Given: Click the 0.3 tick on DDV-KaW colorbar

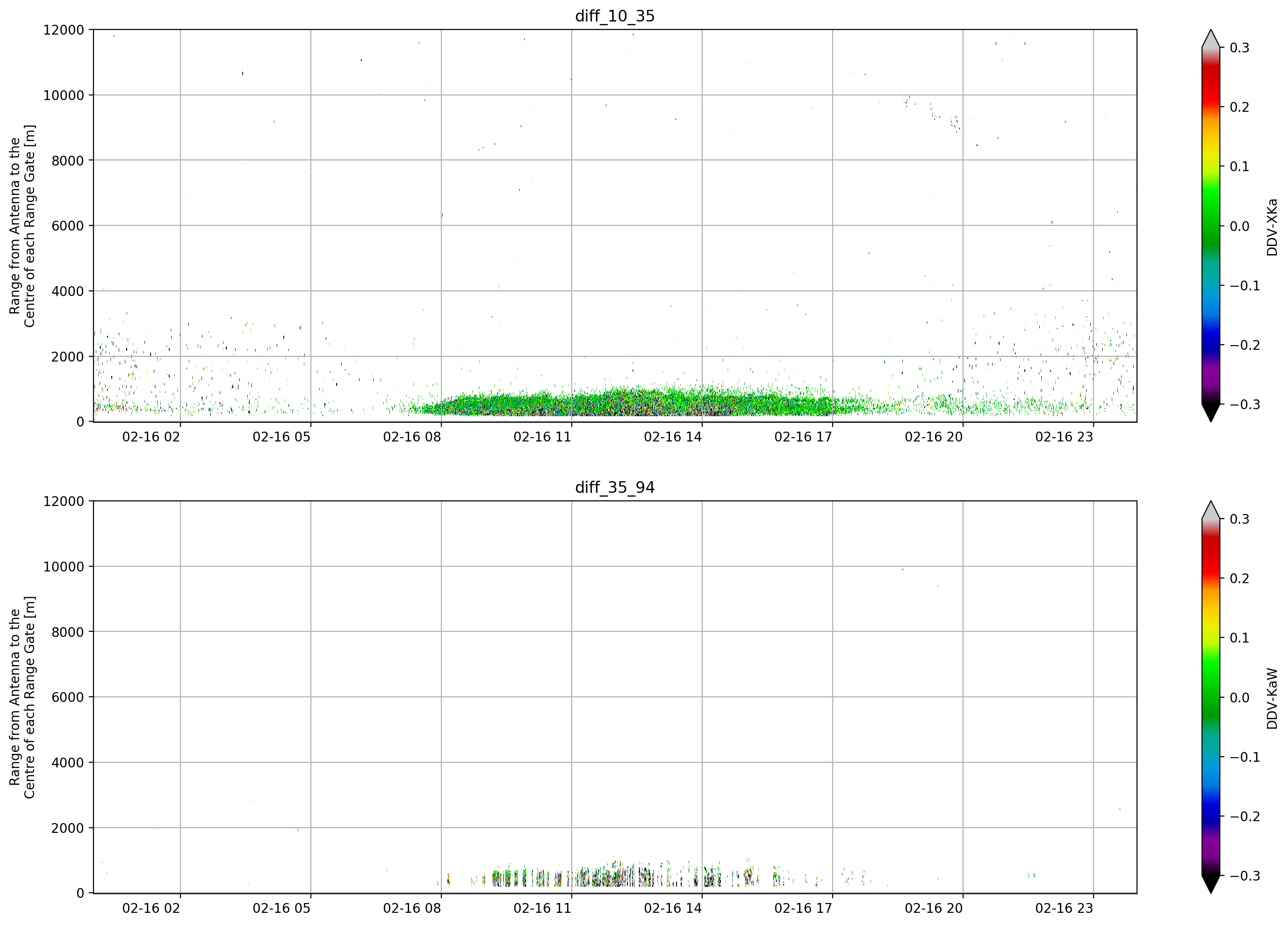Looking at the screenshot, I should [x=1240, y=519].
